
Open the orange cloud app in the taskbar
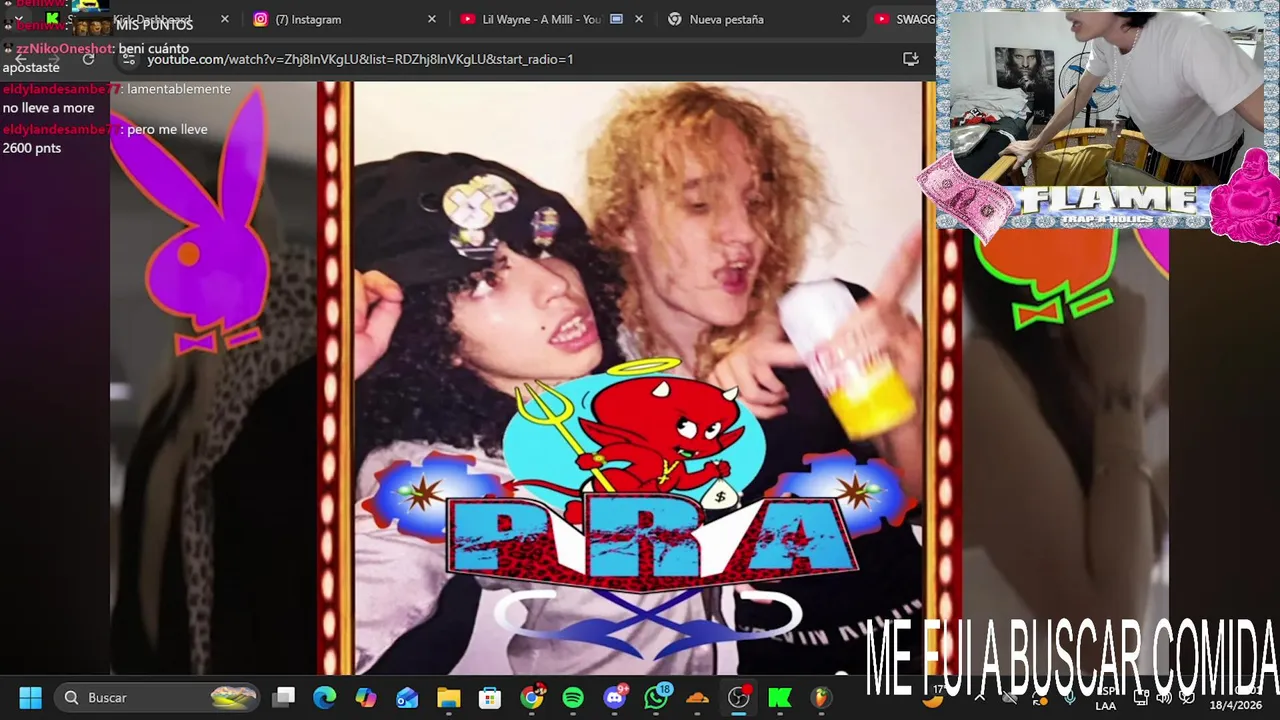point(697,697)
